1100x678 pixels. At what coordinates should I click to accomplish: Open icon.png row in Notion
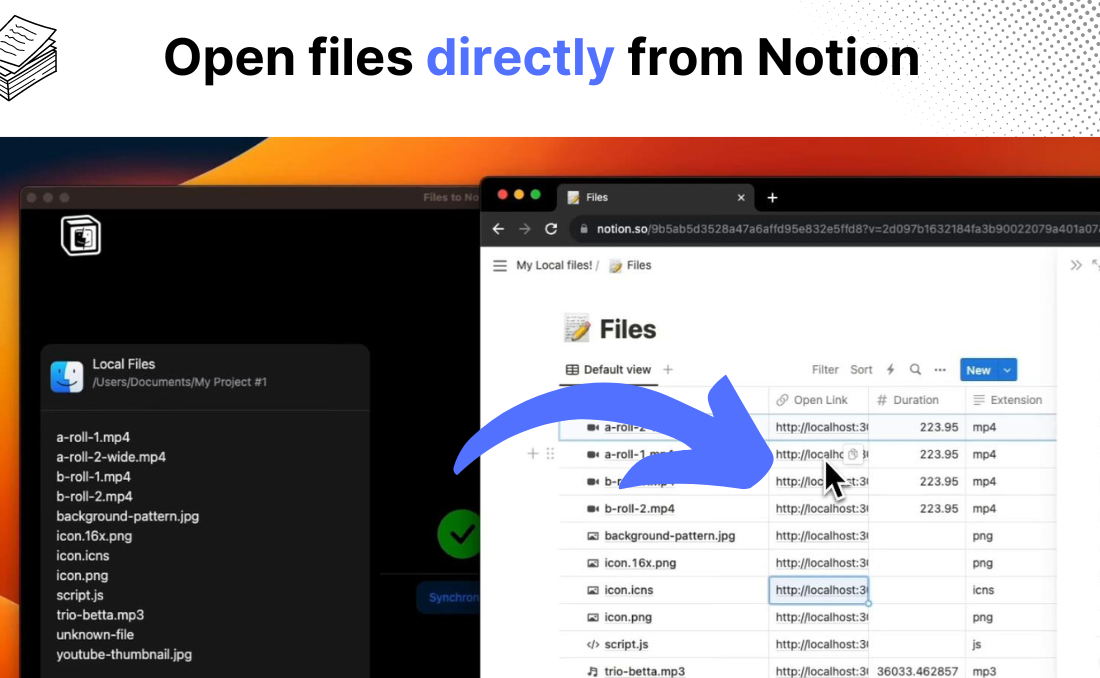tap(628, 618)
